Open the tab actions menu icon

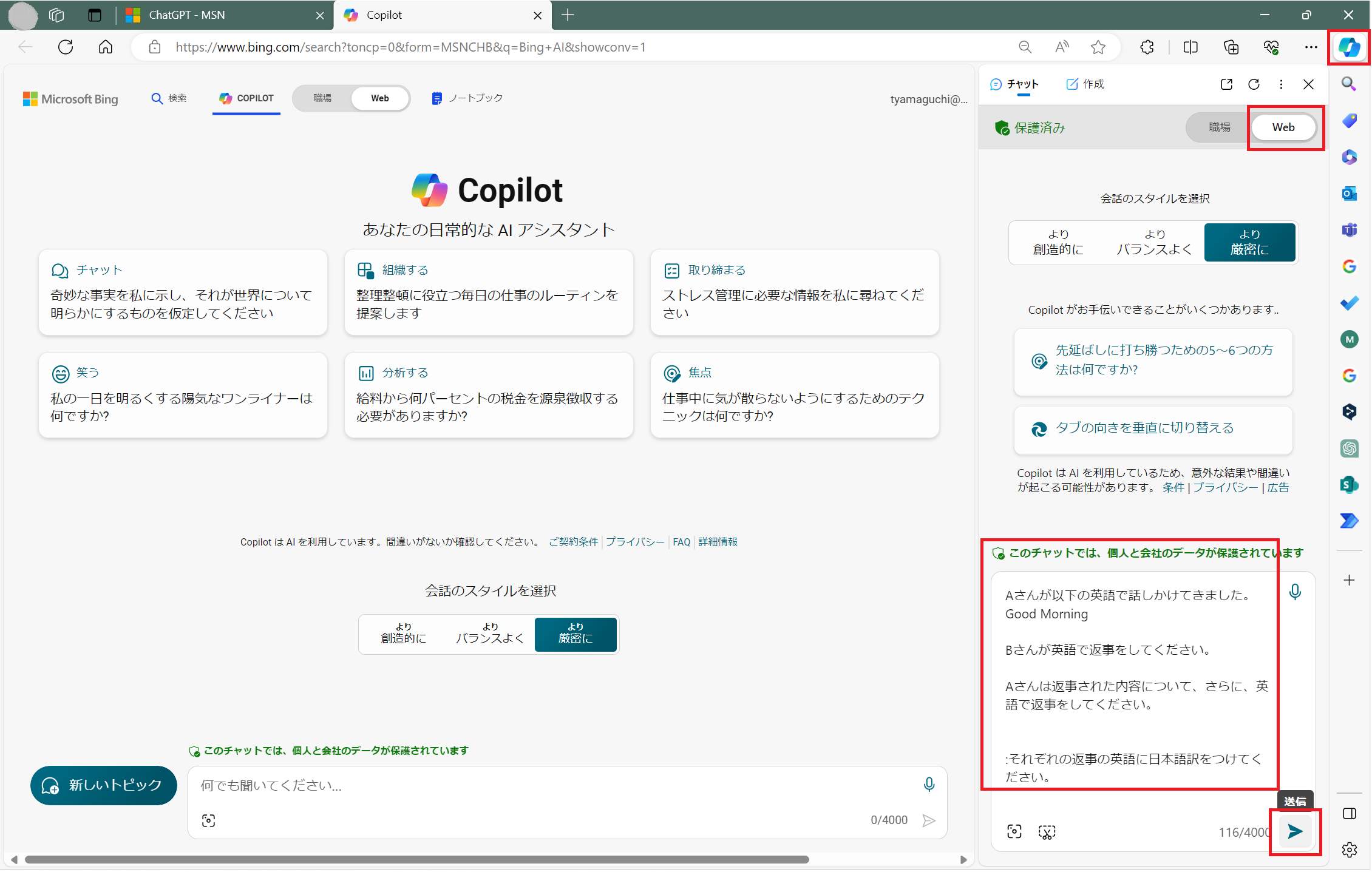tap(94, 15)
